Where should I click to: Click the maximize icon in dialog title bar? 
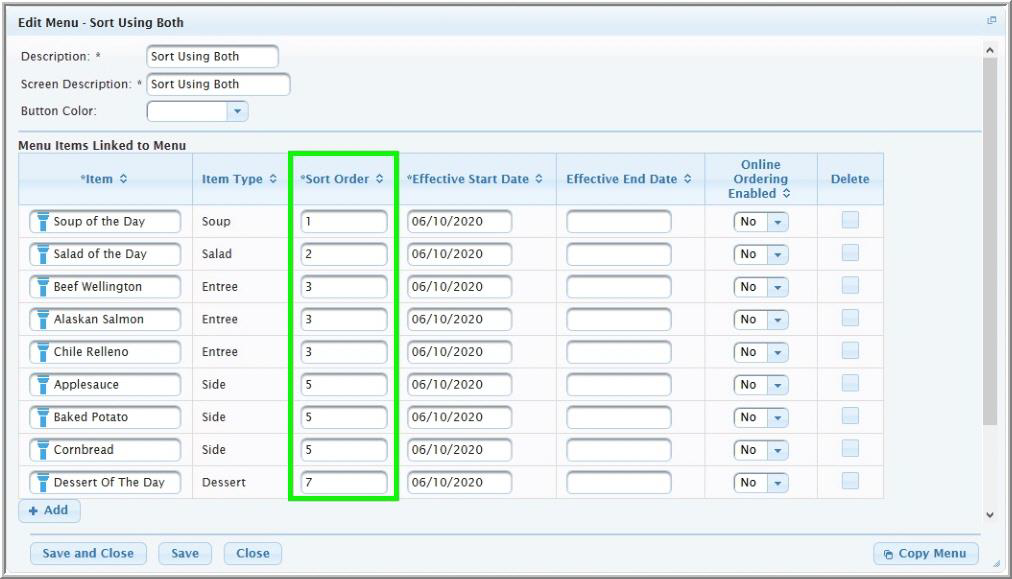point(993,21)
